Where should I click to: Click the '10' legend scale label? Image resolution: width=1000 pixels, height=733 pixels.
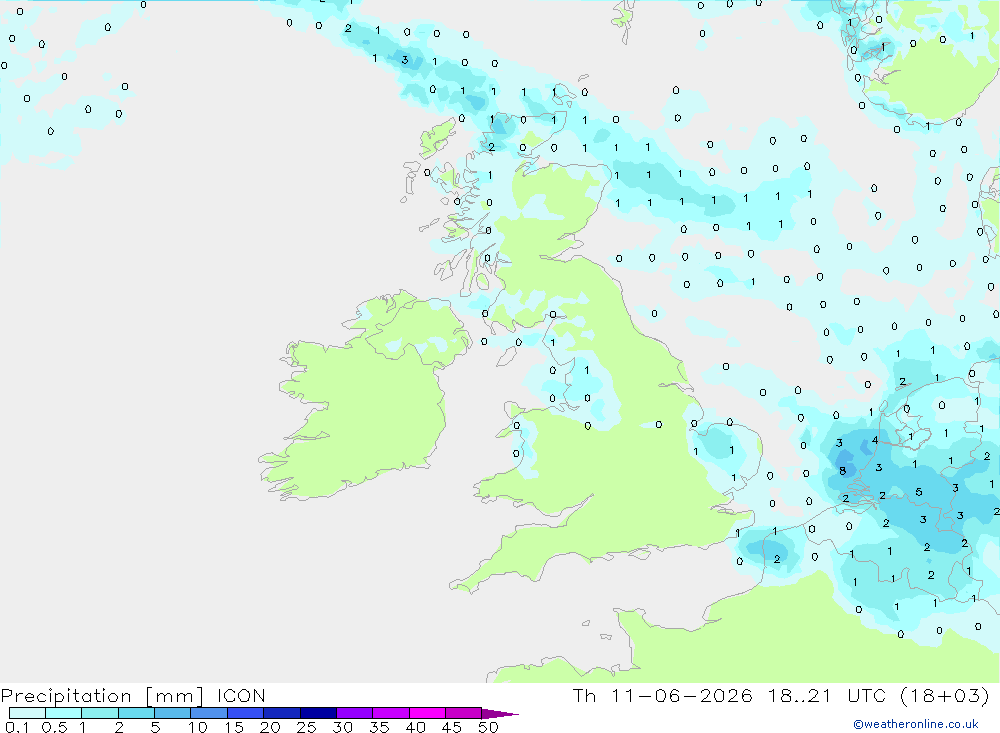click(x=198, y=727)
